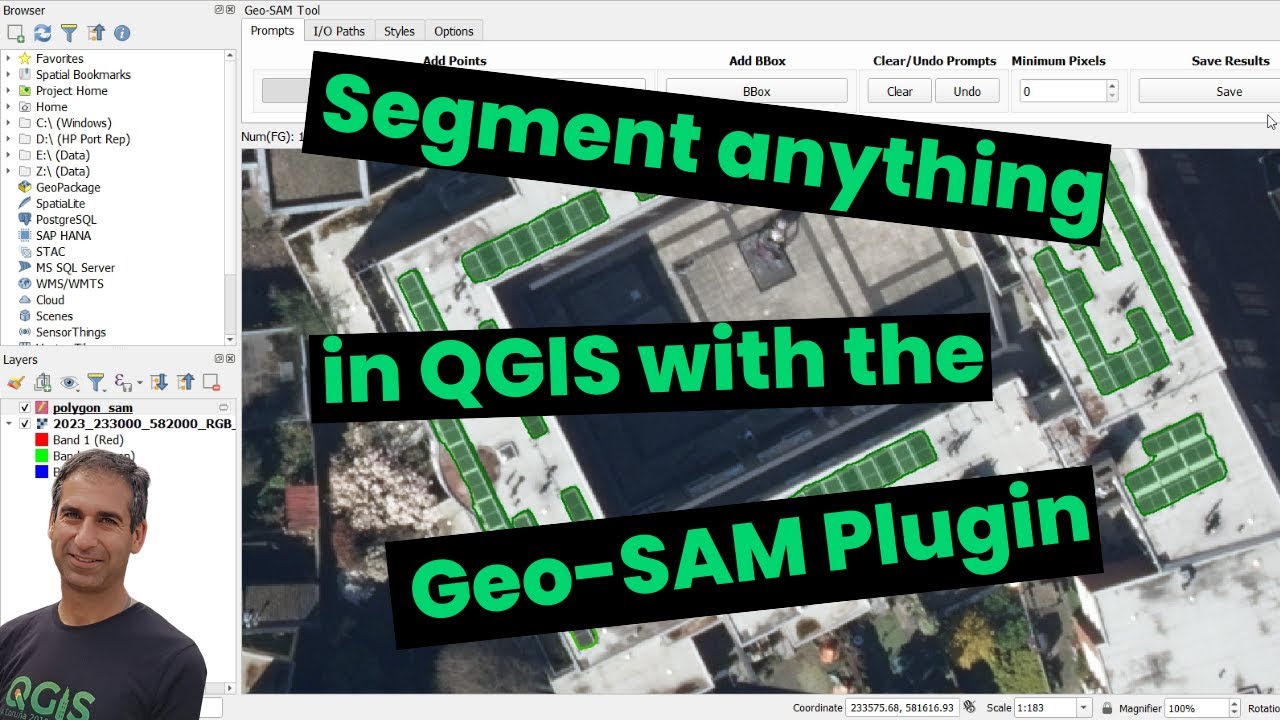The width and height of the screenshot is (1280, 720).
Task: Open the Styles tab
Action: tap(399, 31)
